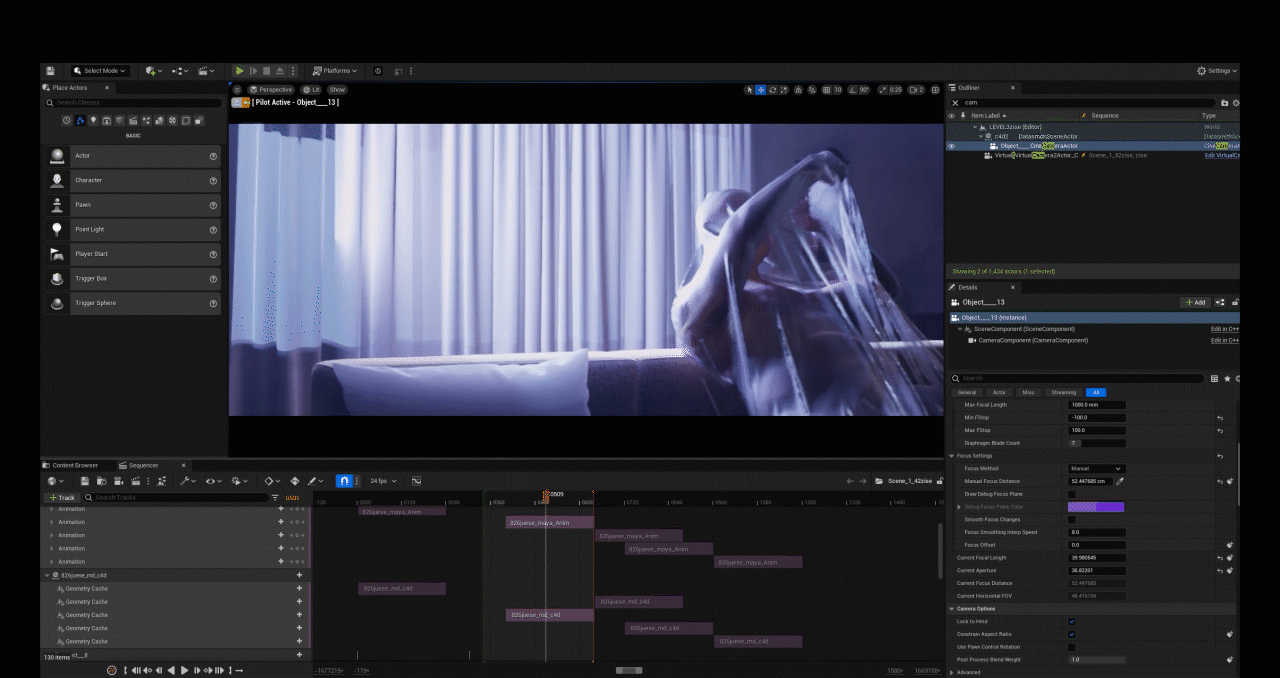The image size is (1280, 678).
Task: Add an Actor from the Place Actors list
Action: click(132, 156)
